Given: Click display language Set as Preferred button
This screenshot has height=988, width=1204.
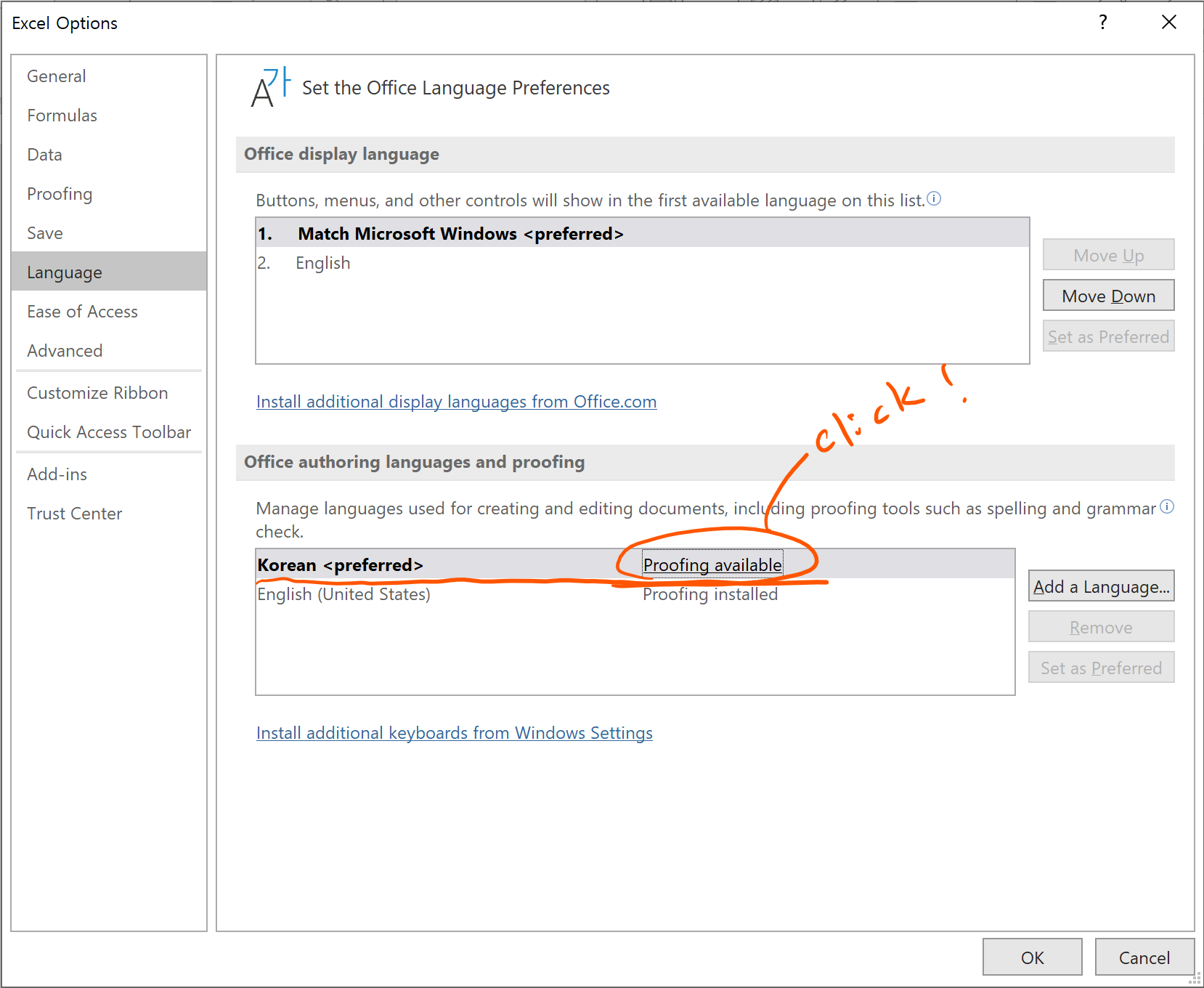Looking at the screenshot, I should pos(1108,336).
